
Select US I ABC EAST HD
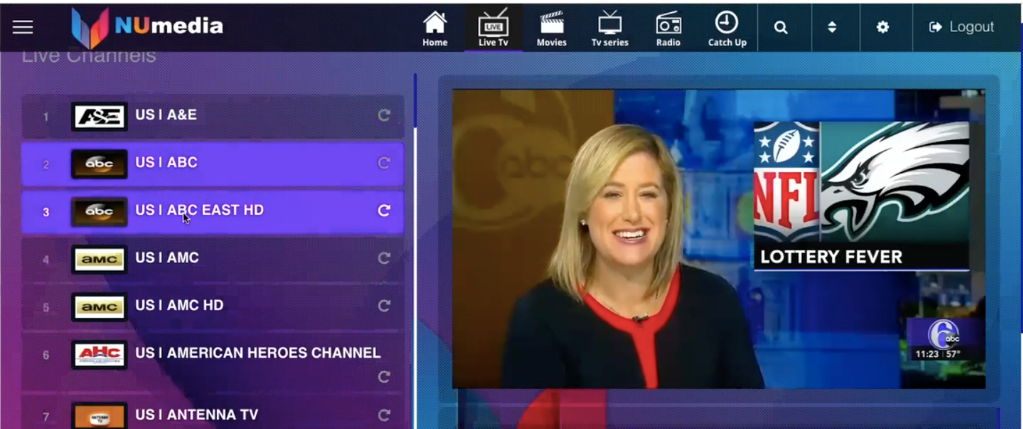[213, 211]
